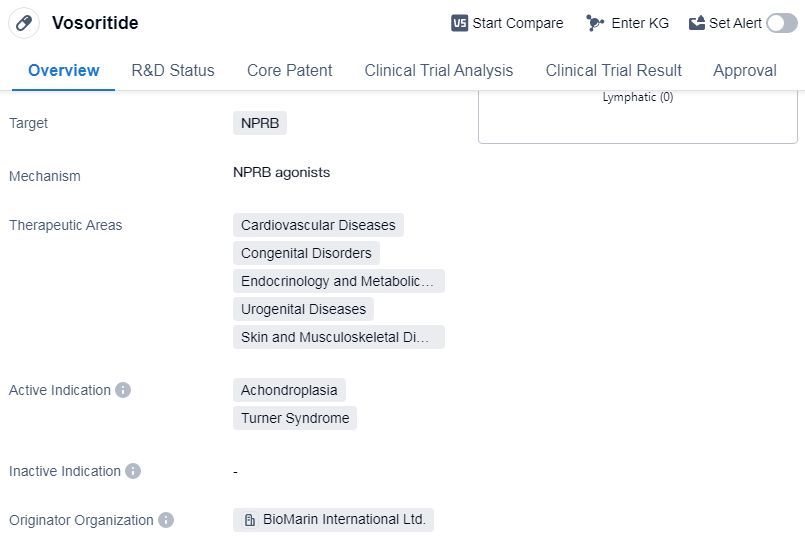
Task: Open the Clinical Trial Analysis tab
Action: click(439, 70)
